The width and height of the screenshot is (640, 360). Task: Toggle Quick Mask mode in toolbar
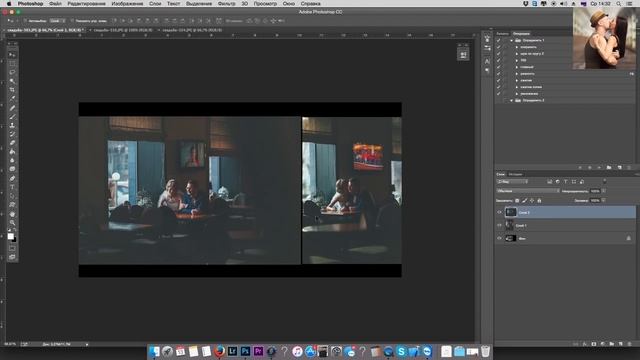(x=12, y=248)
